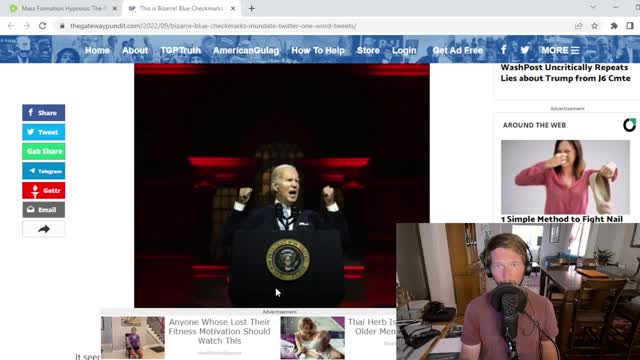The image size is (640, 360).
Task: Open the site's Twitter page icon
Action: [525, 50]
